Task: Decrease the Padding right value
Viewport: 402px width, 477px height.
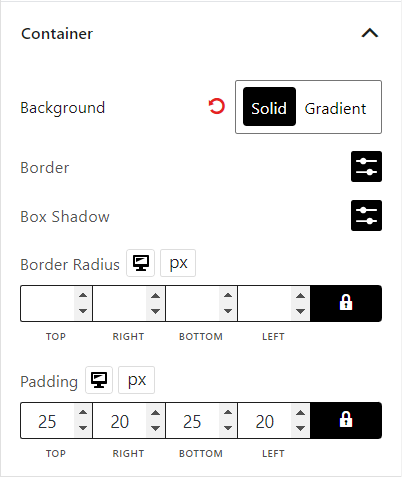Action: point(155,428)
